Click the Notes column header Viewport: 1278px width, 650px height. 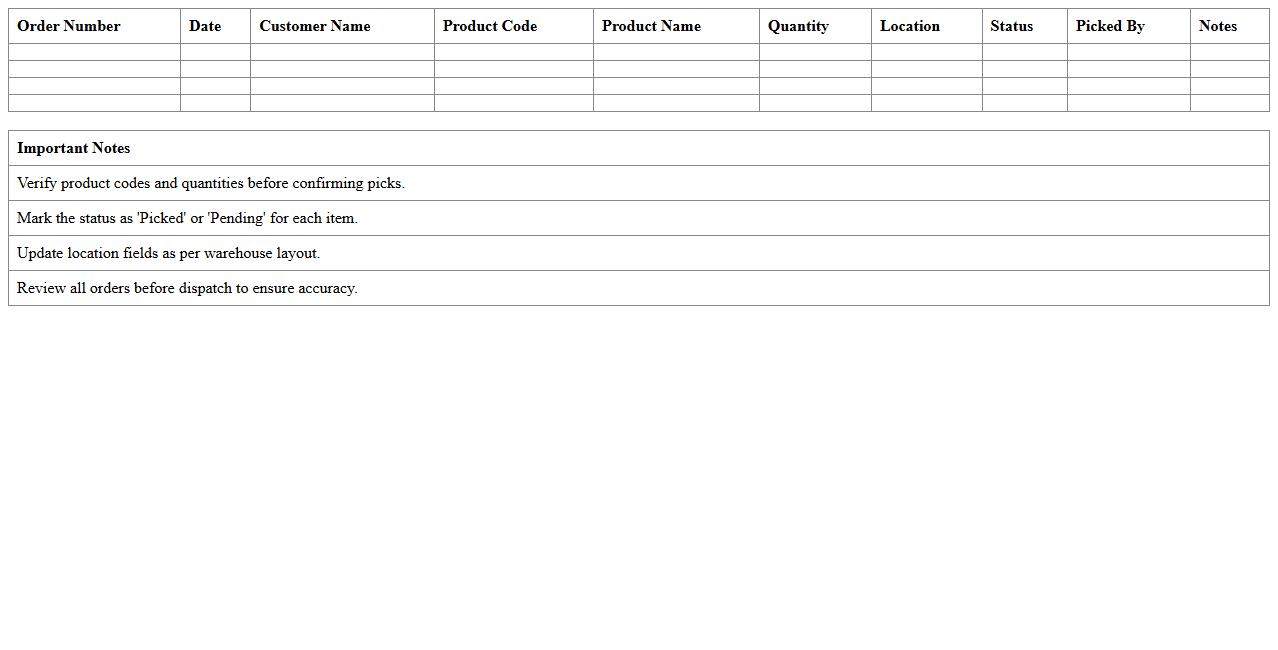tap(1218, 26)
